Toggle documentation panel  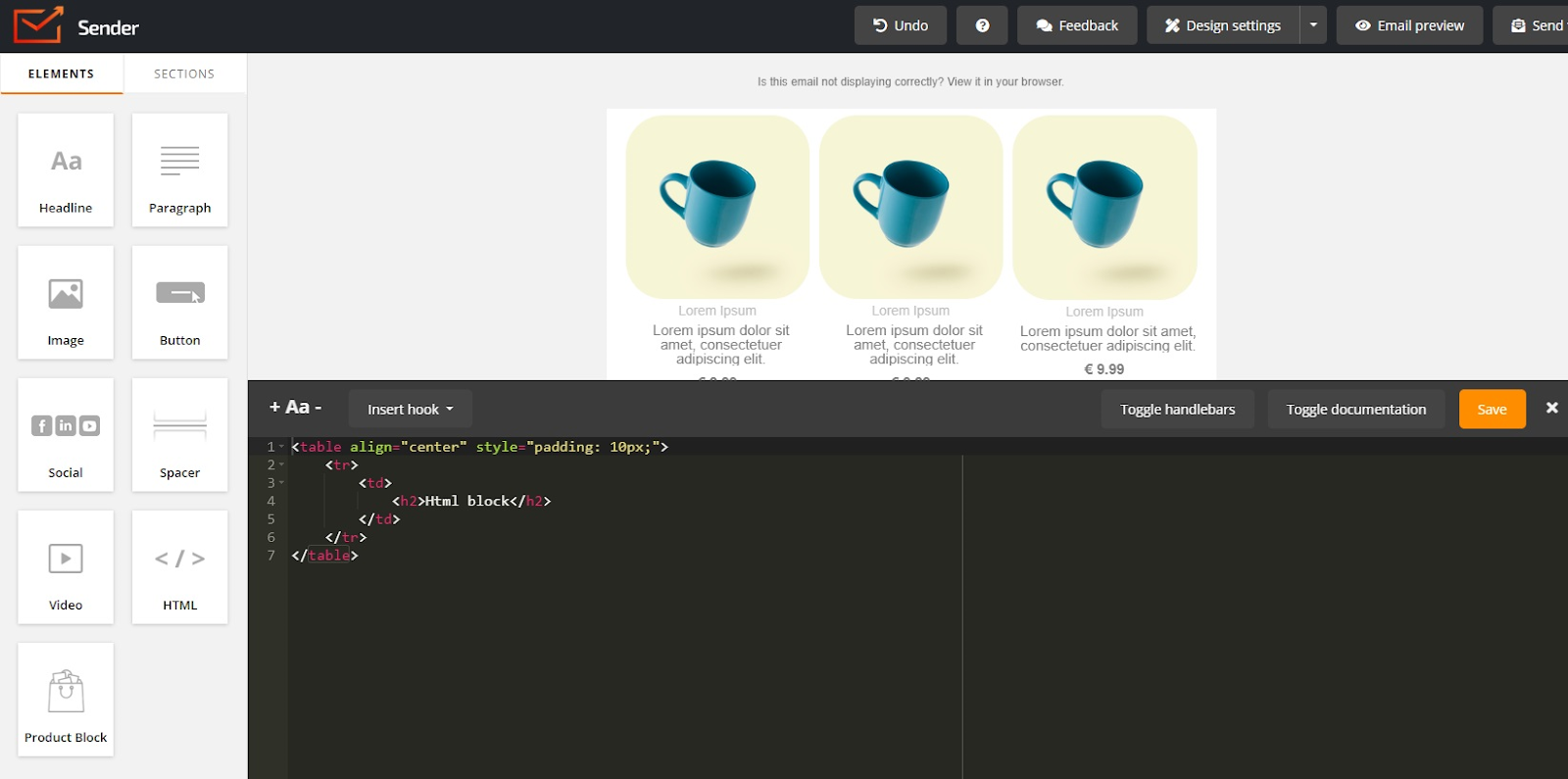tap(1355, 410)
